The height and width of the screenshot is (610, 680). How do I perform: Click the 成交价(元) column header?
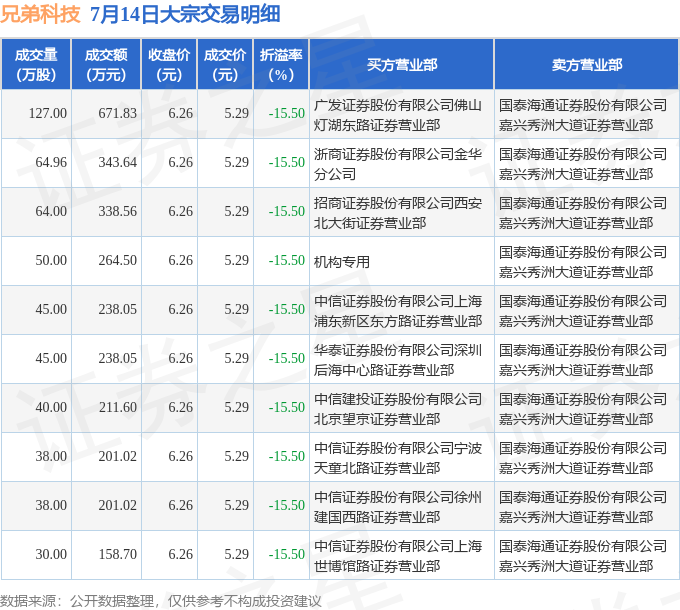point(225,65)
